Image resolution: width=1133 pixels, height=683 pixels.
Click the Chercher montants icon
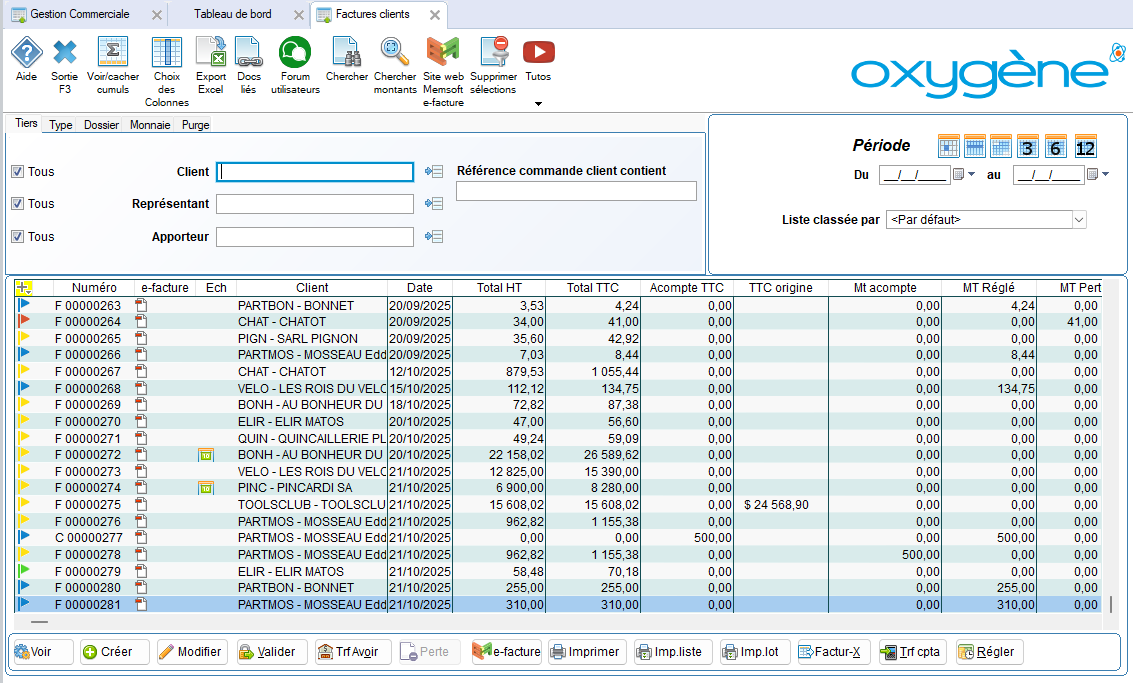point(395,53)
